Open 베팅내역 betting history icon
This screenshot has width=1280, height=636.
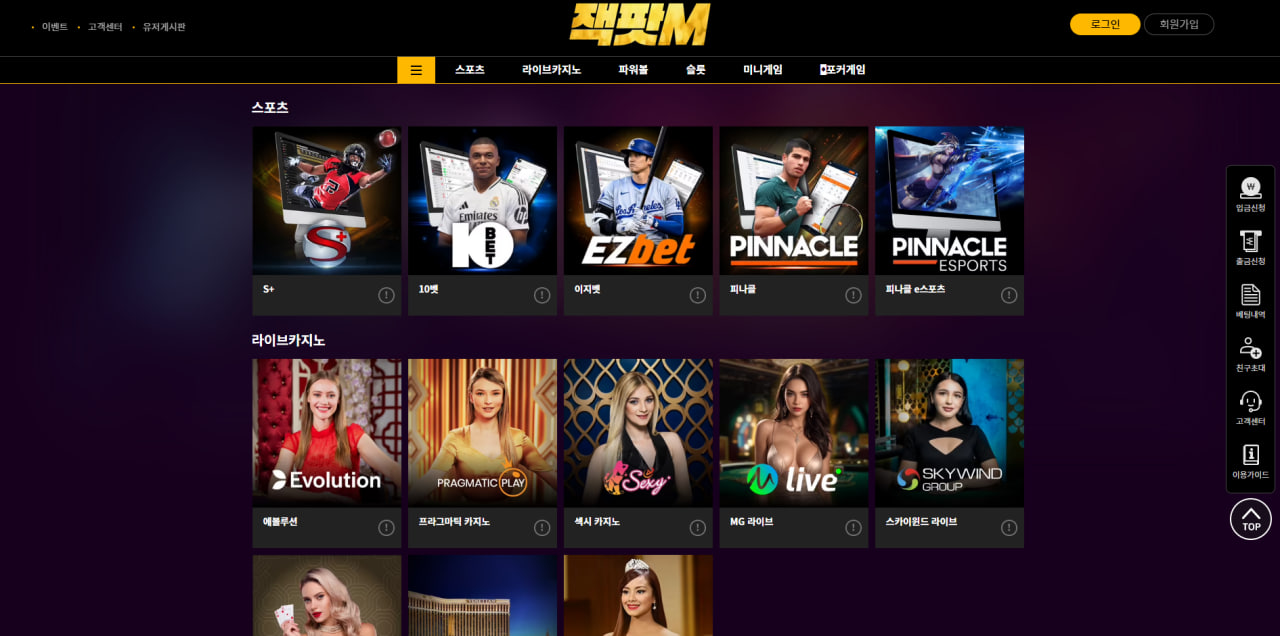[1250, 301]
